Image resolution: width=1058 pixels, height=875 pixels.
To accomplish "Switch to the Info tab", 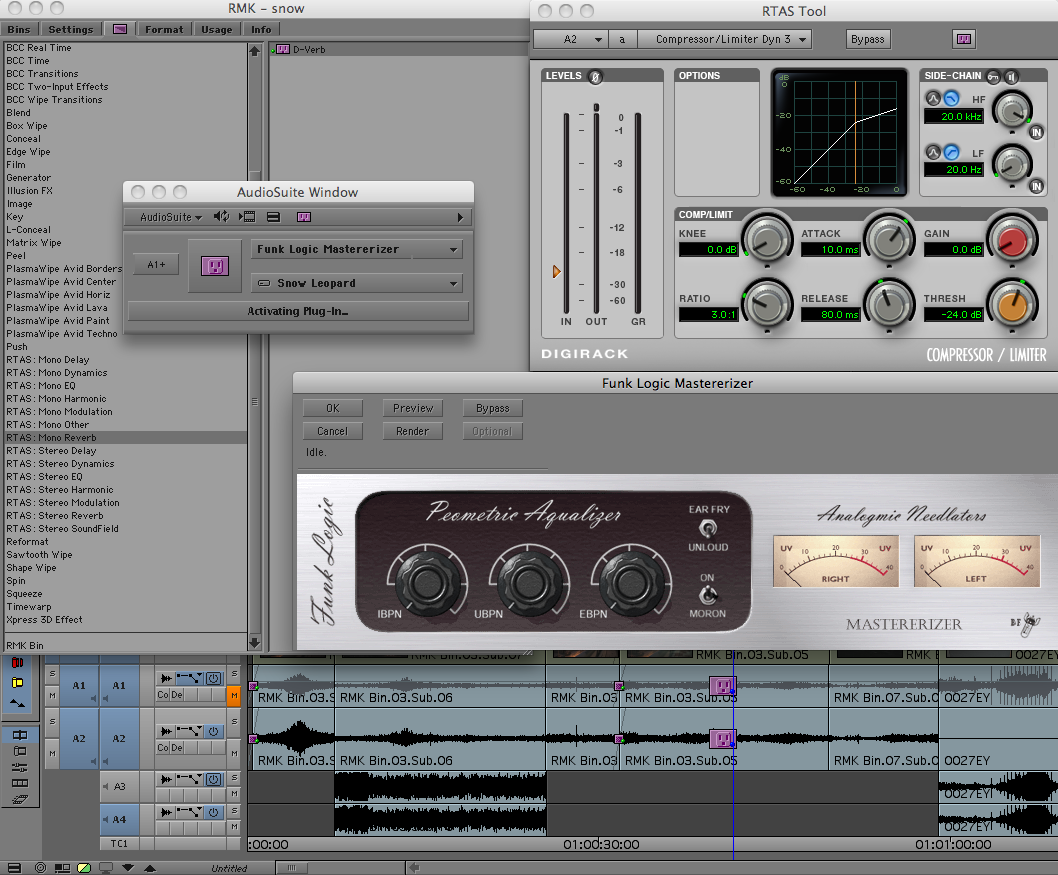I will (x=261, y=29).
